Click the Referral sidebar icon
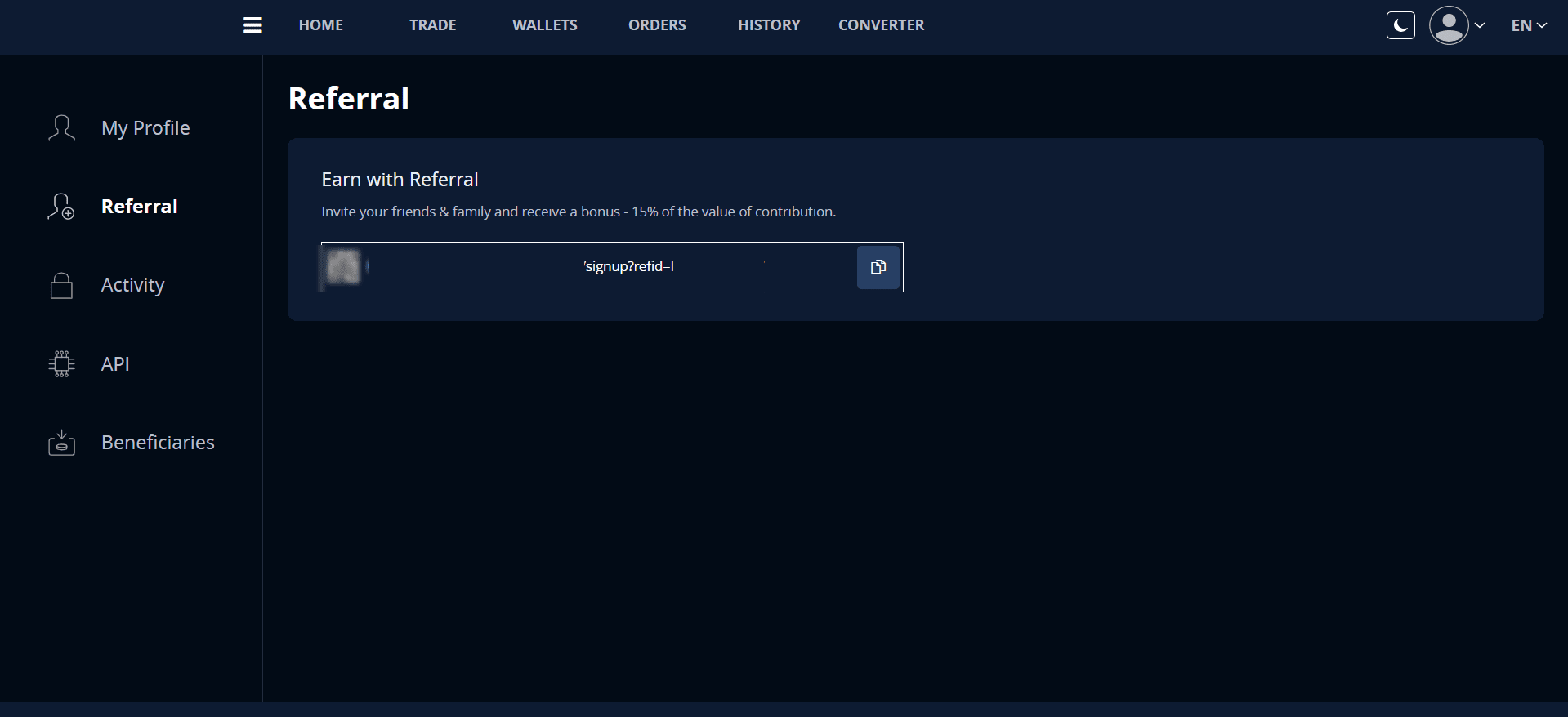Image resolution: width=1568 pixels, height=717 pixels. (x=61, y=207)
